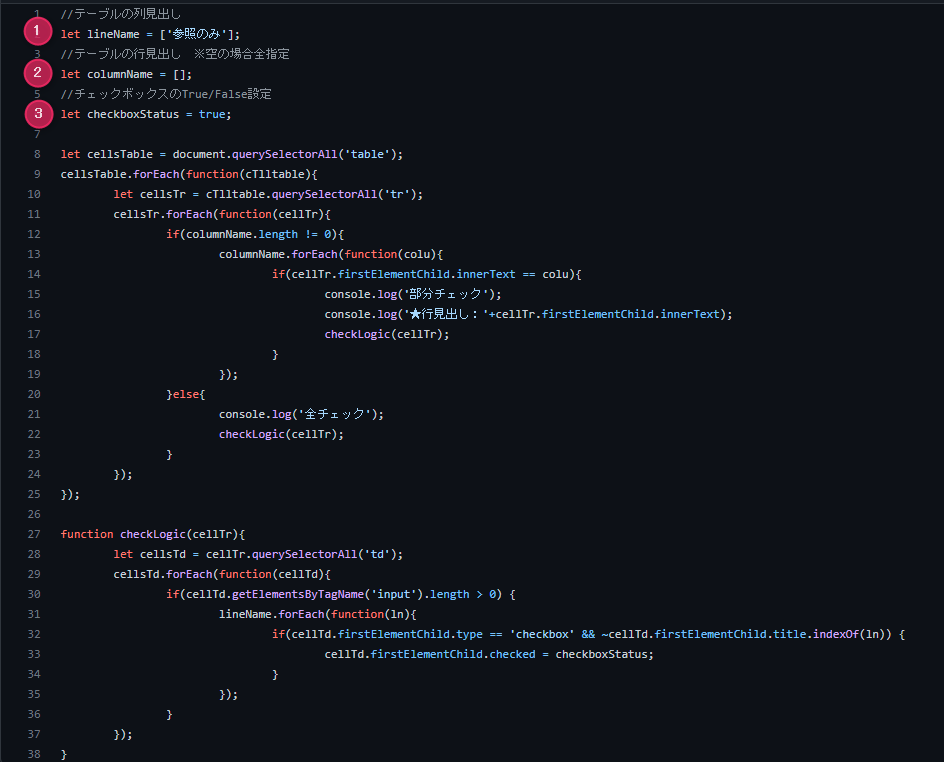Image resolution: width=944 pixels, height=762 pixels.
Task: Click line number 27 in the gutter
Action: (33, 533)
